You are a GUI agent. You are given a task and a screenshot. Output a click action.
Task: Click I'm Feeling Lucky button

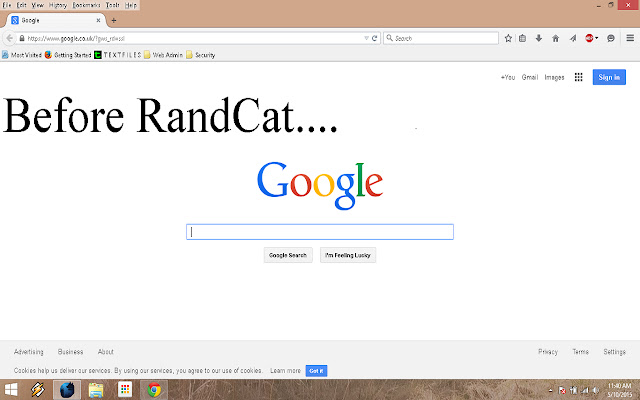click(x=348, y=255)
